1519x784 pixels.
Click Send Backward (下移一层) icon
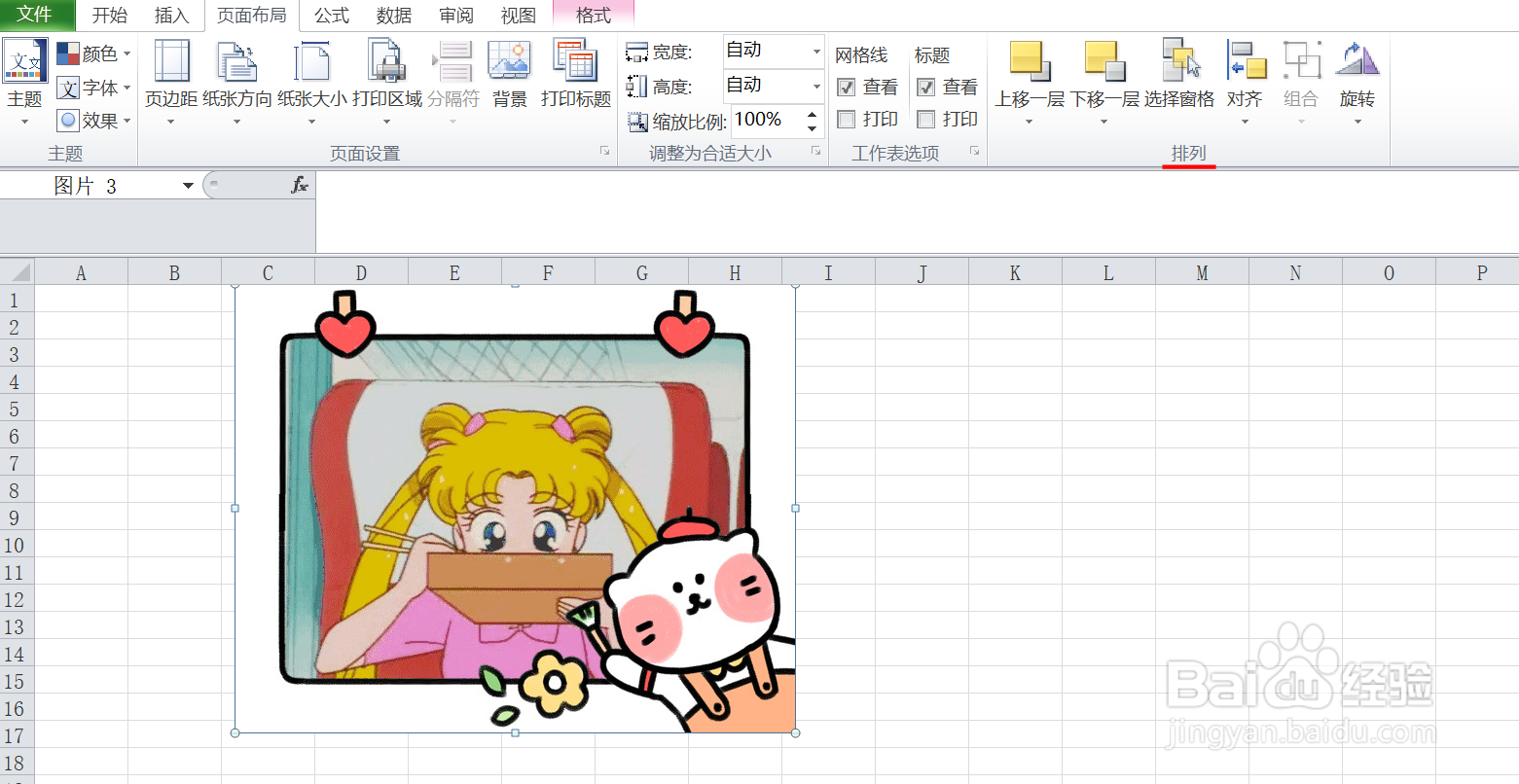point(1104,61)
